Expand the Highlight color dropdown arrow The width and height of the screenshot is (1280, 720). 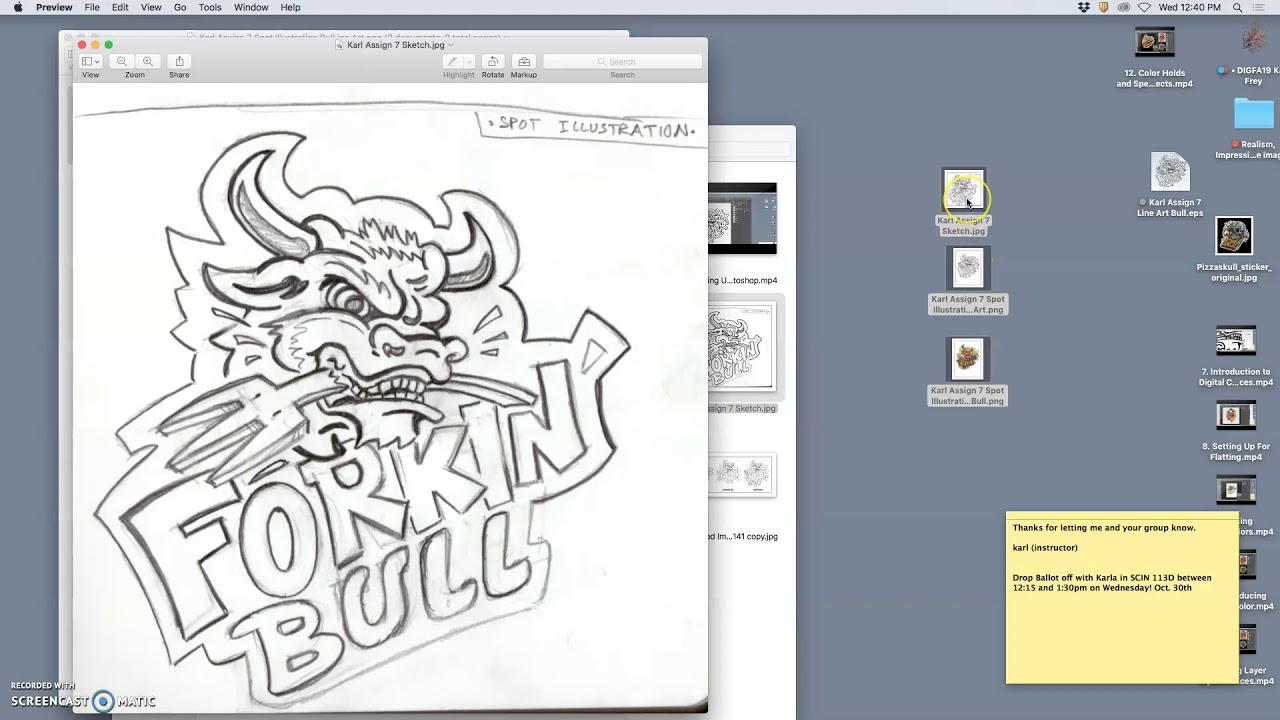[x=468, y=61]
